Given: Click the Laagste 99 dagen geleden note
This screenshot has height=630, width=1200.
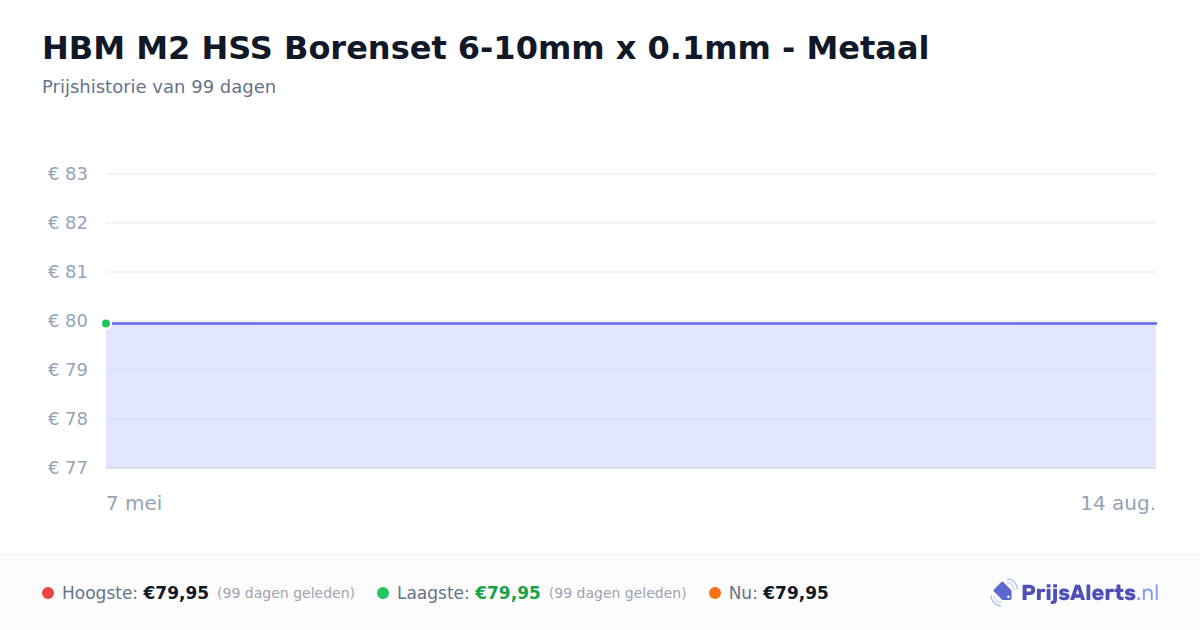Looking at the screenshot, I should point(618,593).
